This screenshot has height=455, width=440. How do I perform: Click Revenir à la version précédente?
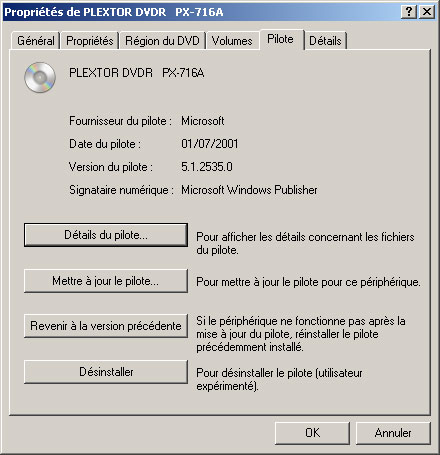click(x=106, y=326)
